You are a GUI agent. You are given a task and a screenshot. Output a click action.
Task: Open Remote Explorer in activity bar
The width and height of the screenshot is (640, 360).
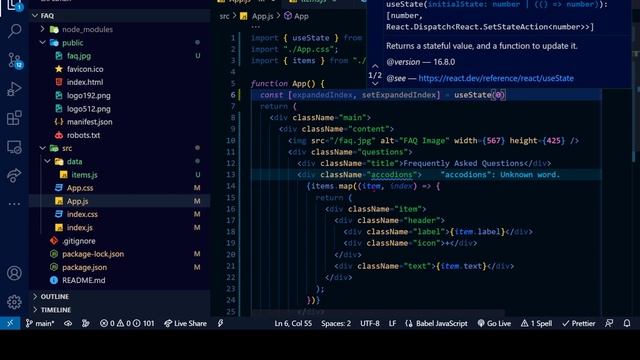click(x=14, y=147)
